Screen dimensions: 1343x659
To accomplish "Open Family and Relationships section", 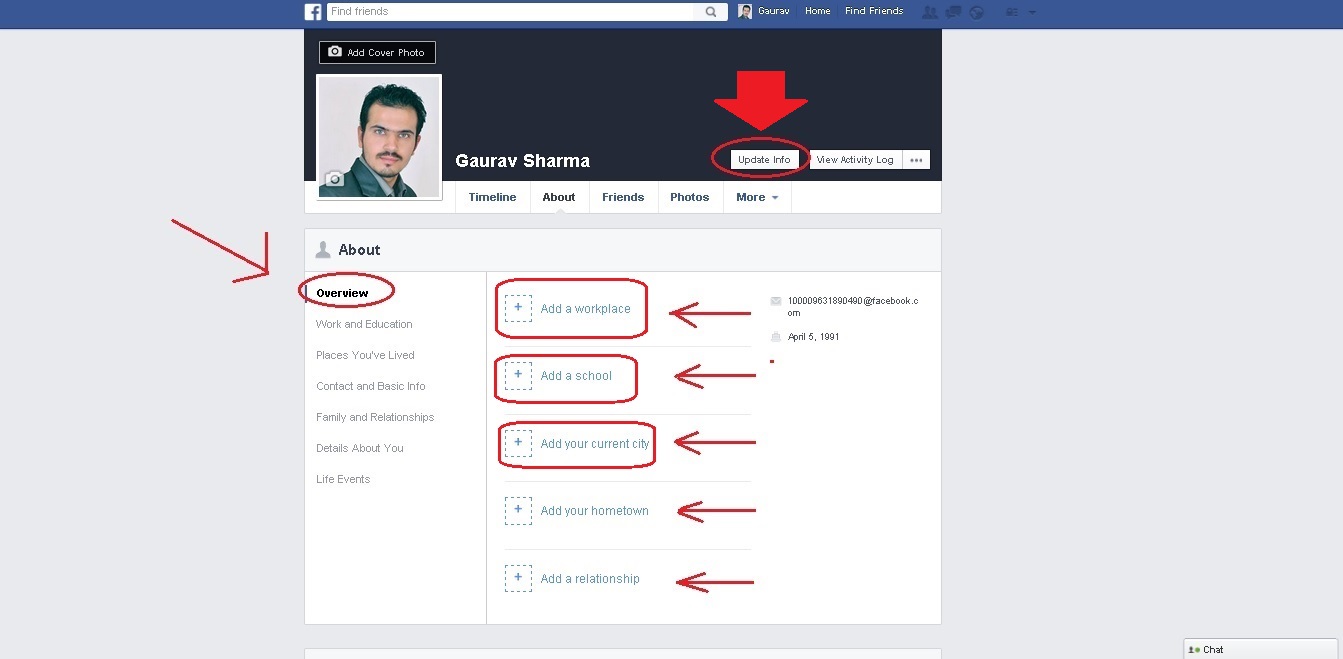I will click(375, 417).
